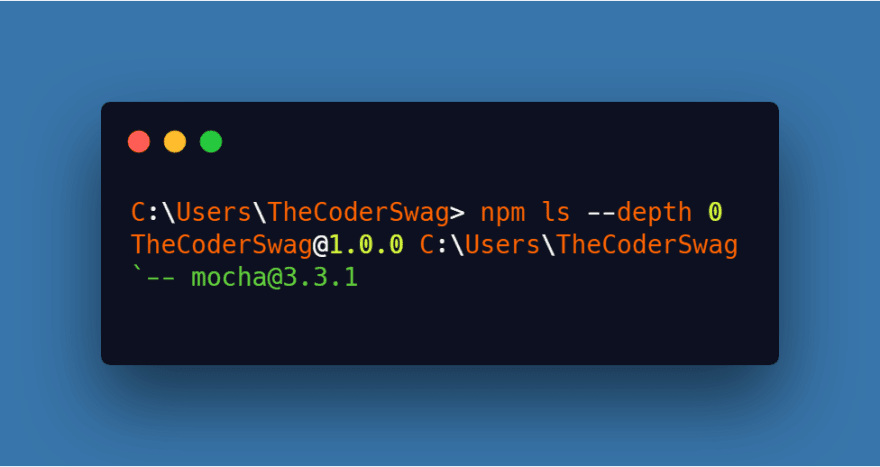
Task: Click the --depth flag text
Action: click(639, 212)
